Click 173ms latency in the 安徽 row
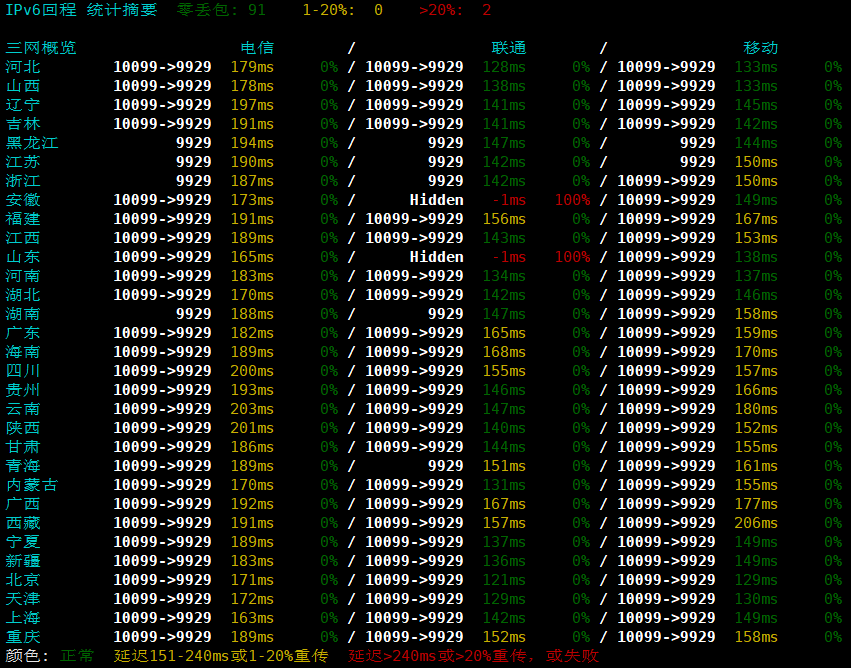The height and width of the screenshot is (668, 851). tap(252, 200)
